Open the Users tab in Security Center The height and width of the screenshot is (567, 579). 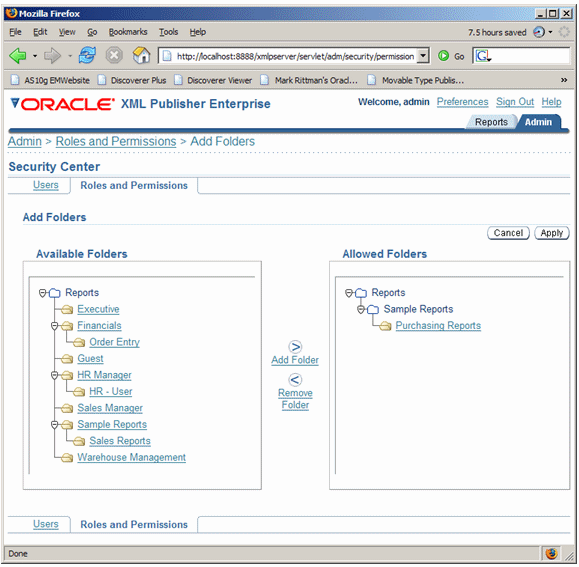click(46, 185)
